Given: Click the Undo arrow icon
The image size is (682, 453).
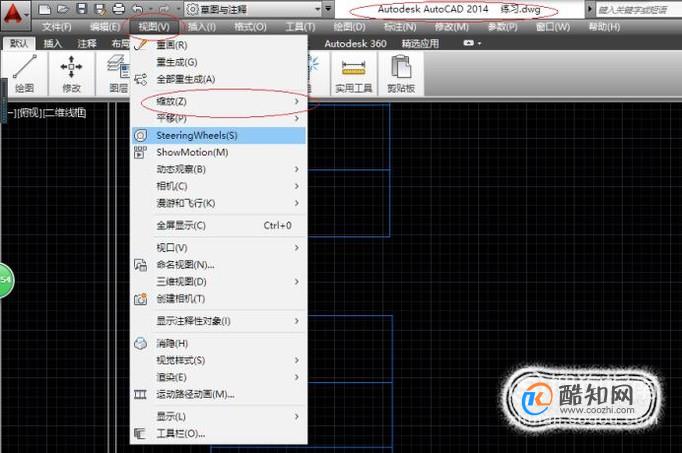Looking at the screenshot, I should click(137, 9).
